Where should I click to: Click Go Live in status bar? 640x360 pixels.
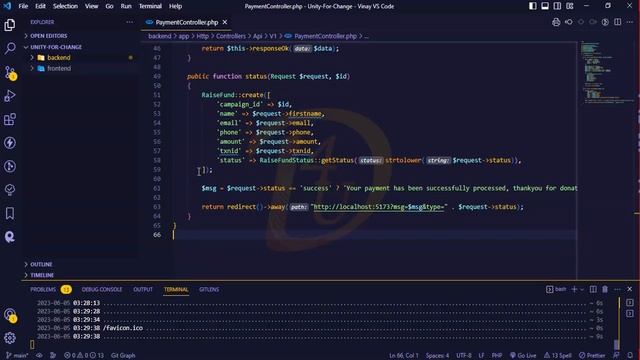[523, 356]
